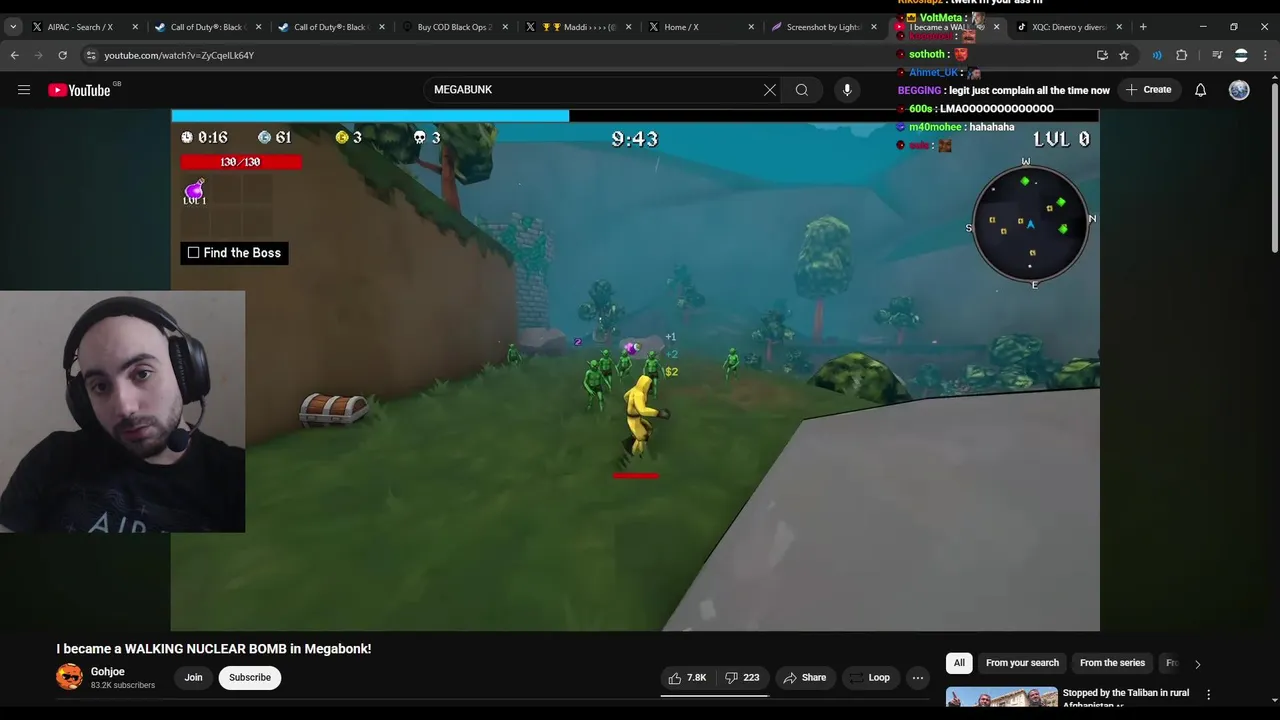This screenshot has height=720, width=1280.
Task: Click the video progress bar at top of player
Action: coord(635,116)
